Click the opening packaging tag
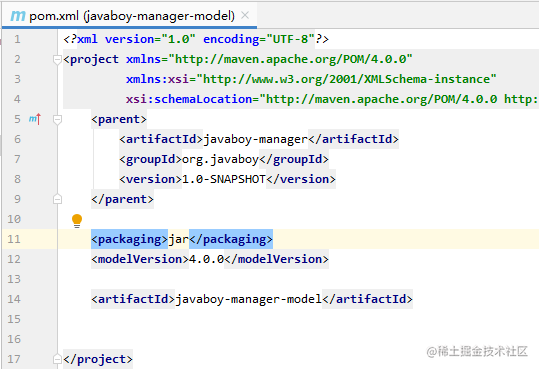Image resolution: width=539 pixels, height=369 pixels. [x=130, y=239]
